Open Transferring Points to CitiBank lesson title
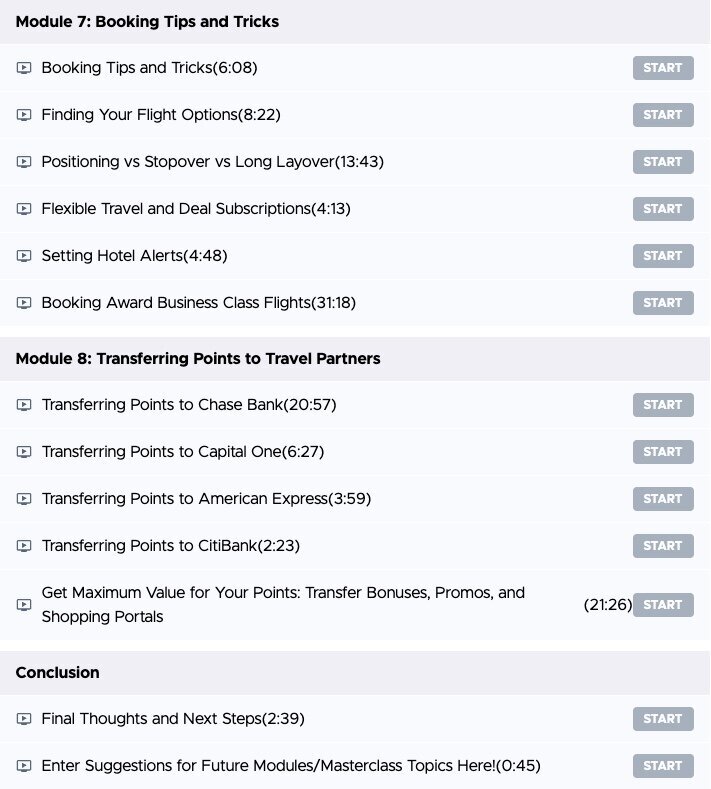The image size is (711, 789). point(171,546)
